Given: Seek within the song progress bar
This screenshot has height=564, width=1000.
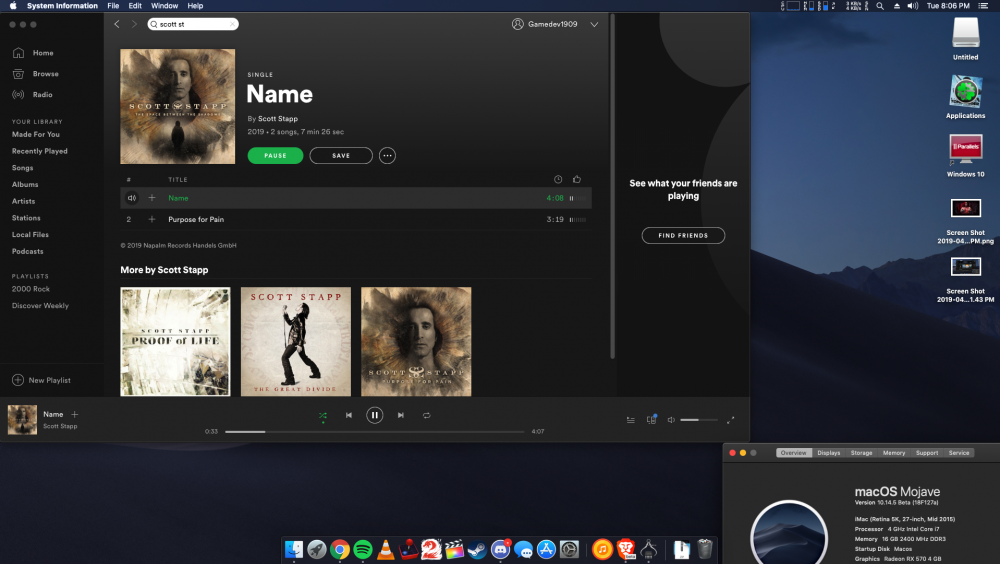Looking at the screenshot, I should click(374, 432).
